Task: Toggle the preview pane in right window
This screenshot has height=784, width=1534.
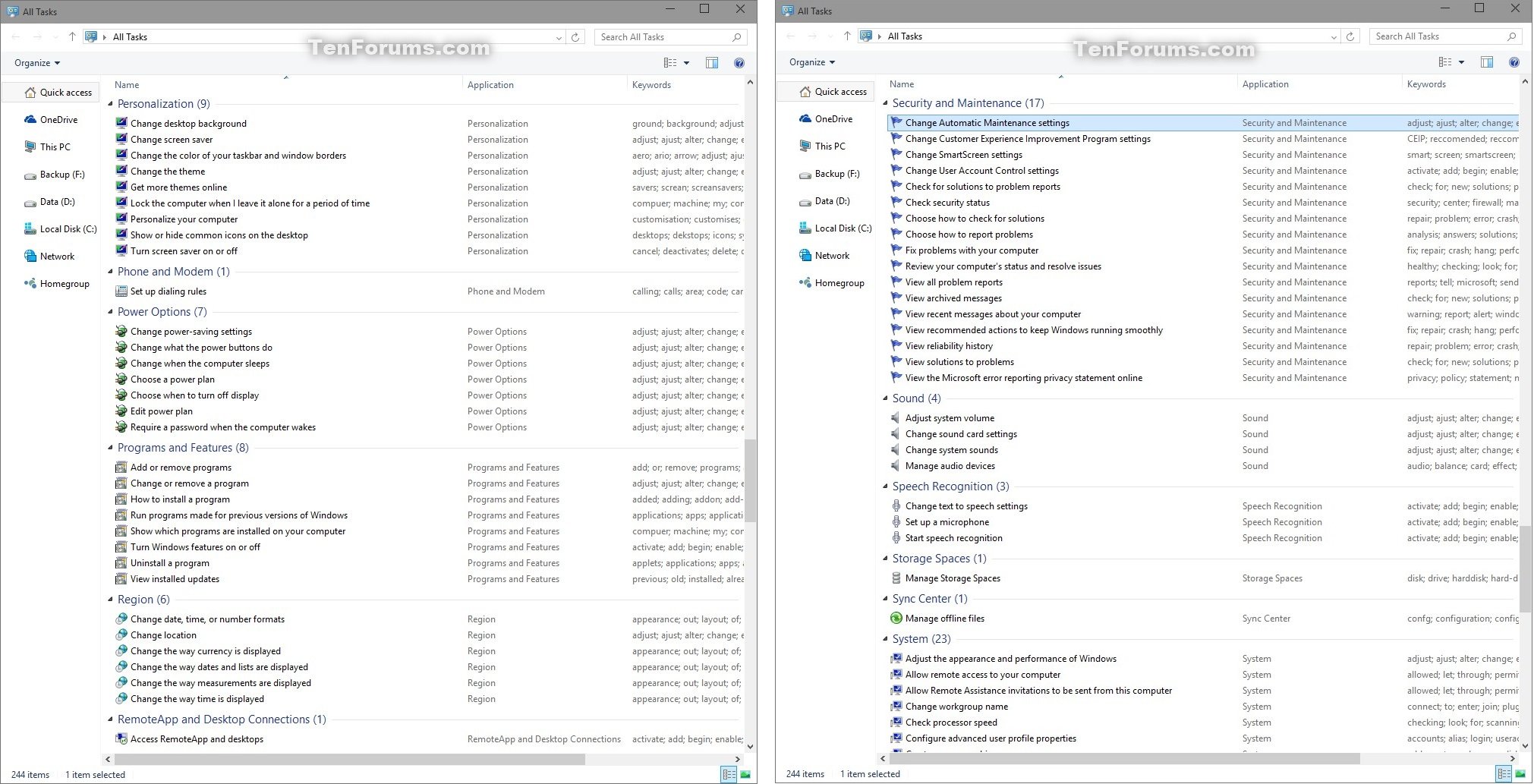Action: (1487, 62)
